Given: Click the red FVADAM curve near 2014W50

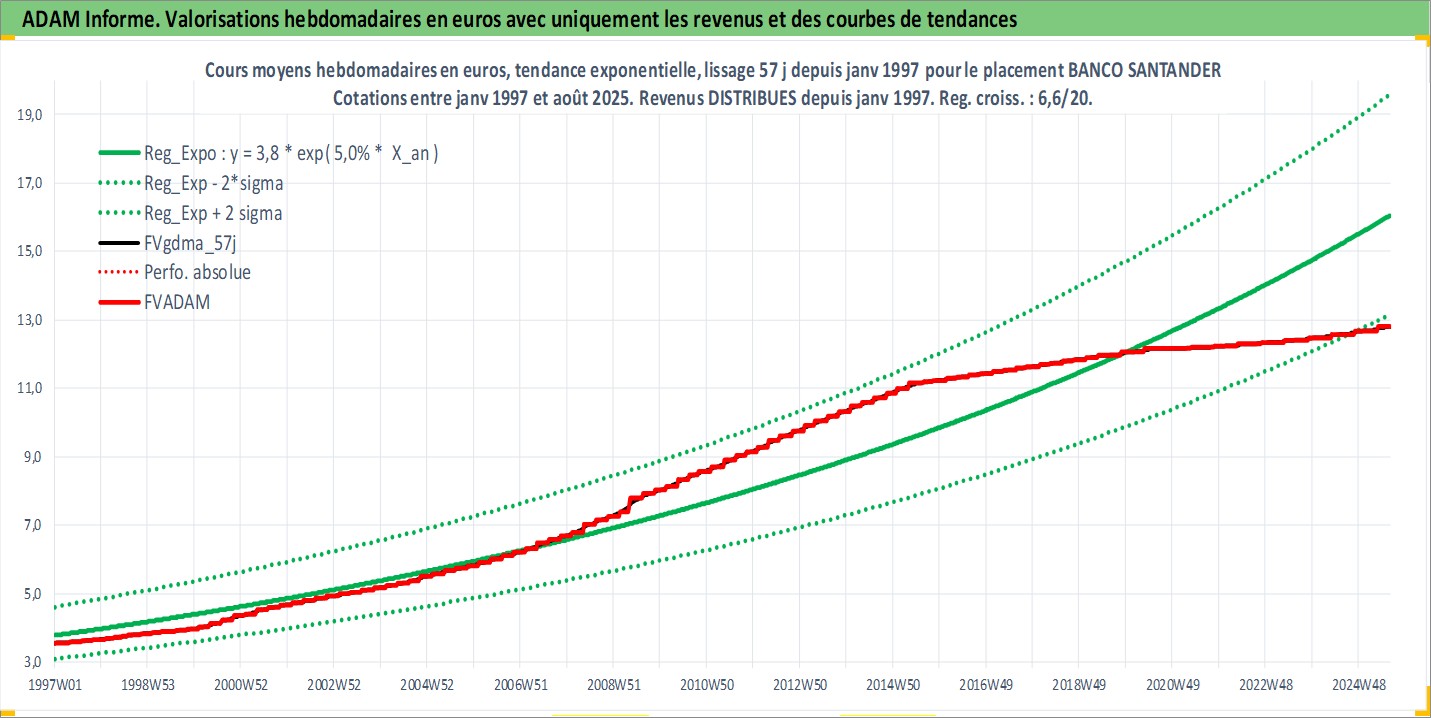Looking at the screenshot, I should [x=892, y=392].
